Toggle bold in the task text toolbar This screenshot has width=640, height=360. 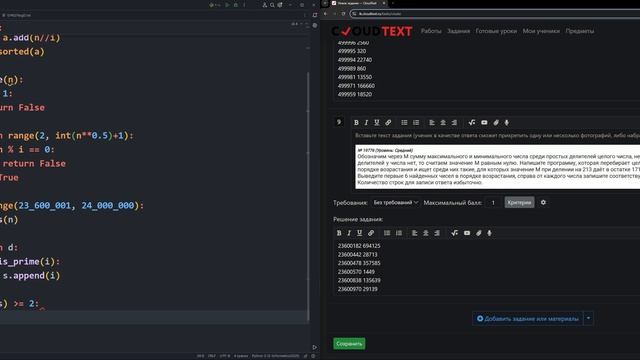click(356, 122)
